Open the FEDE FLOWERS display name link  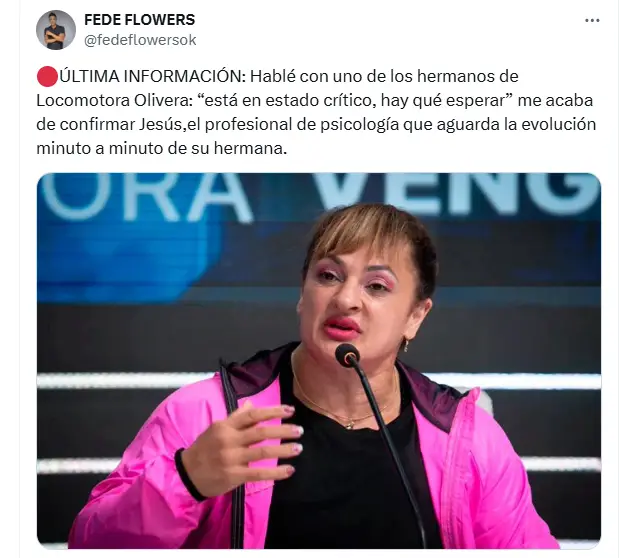(x=139, y=20)
